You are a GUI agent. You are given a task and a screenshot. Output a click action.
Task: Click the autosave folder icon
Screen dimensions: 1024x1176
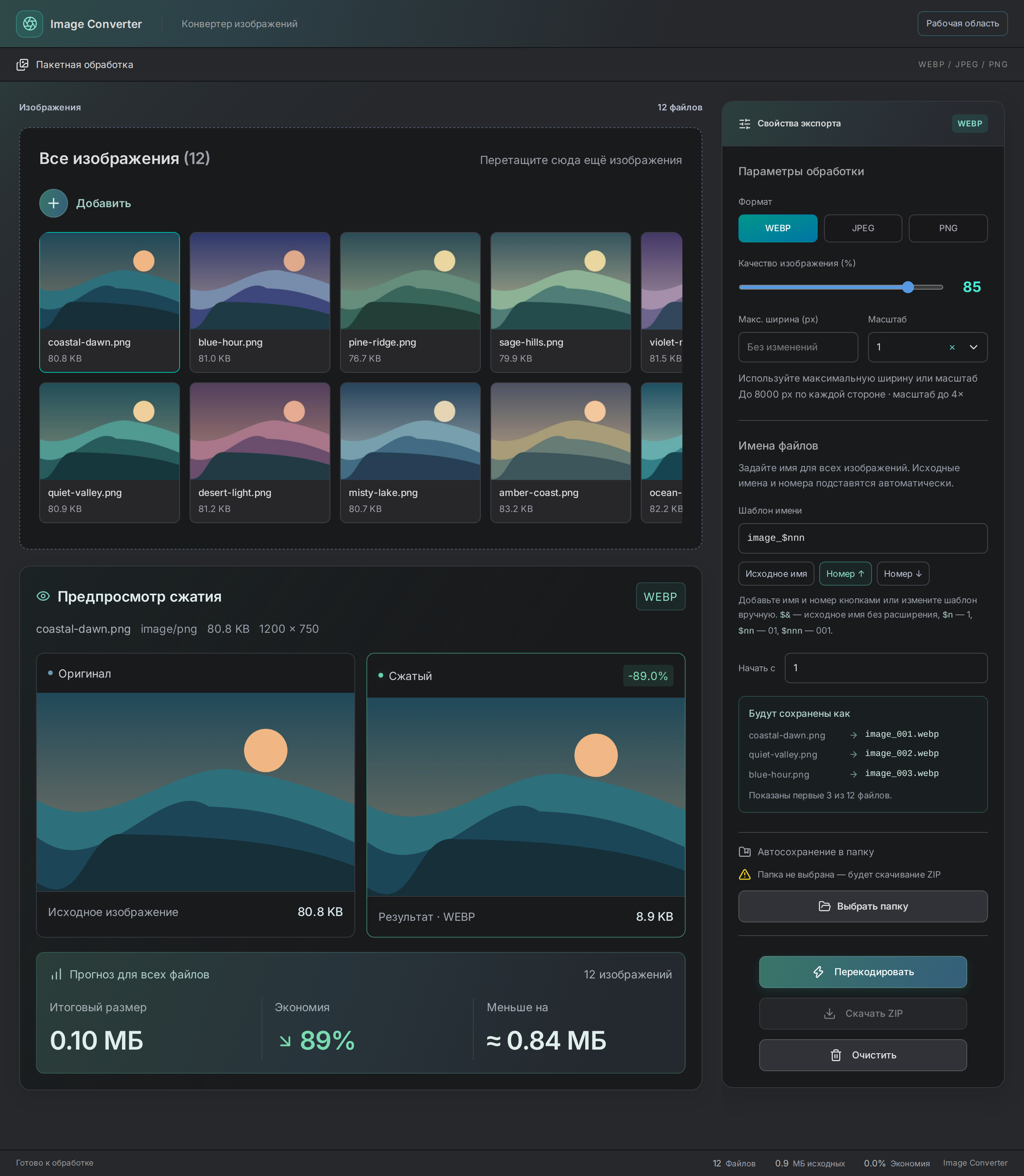pyautogui.click(x=744, y=852)
